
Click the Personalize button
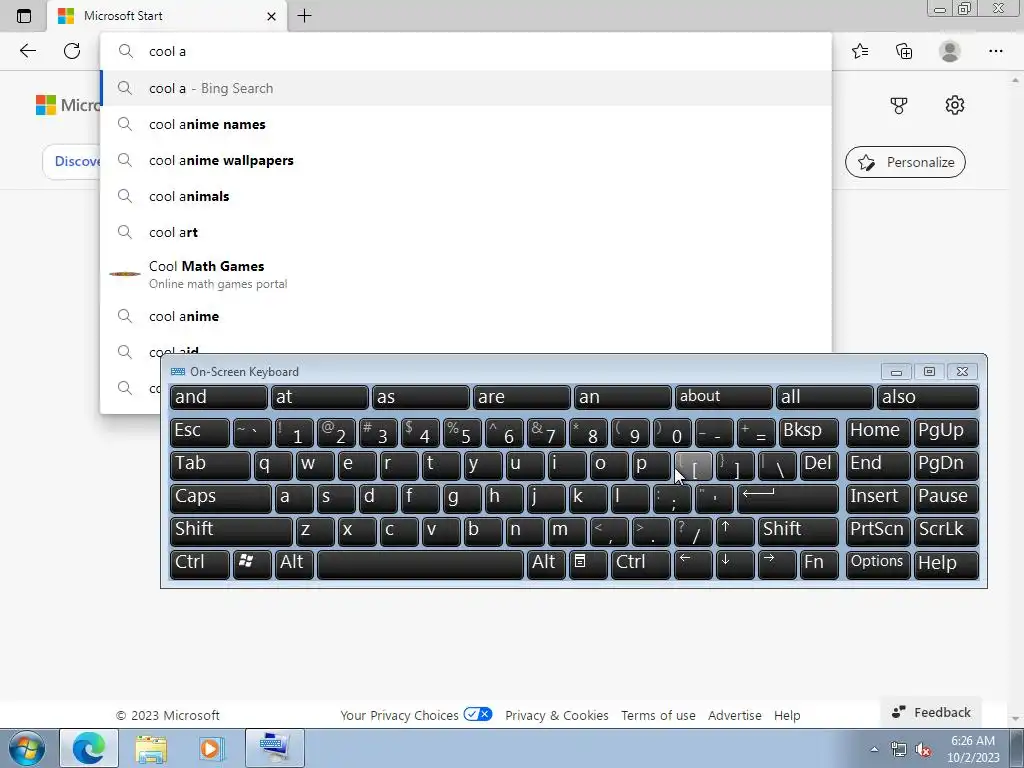(x=905, y=162)
